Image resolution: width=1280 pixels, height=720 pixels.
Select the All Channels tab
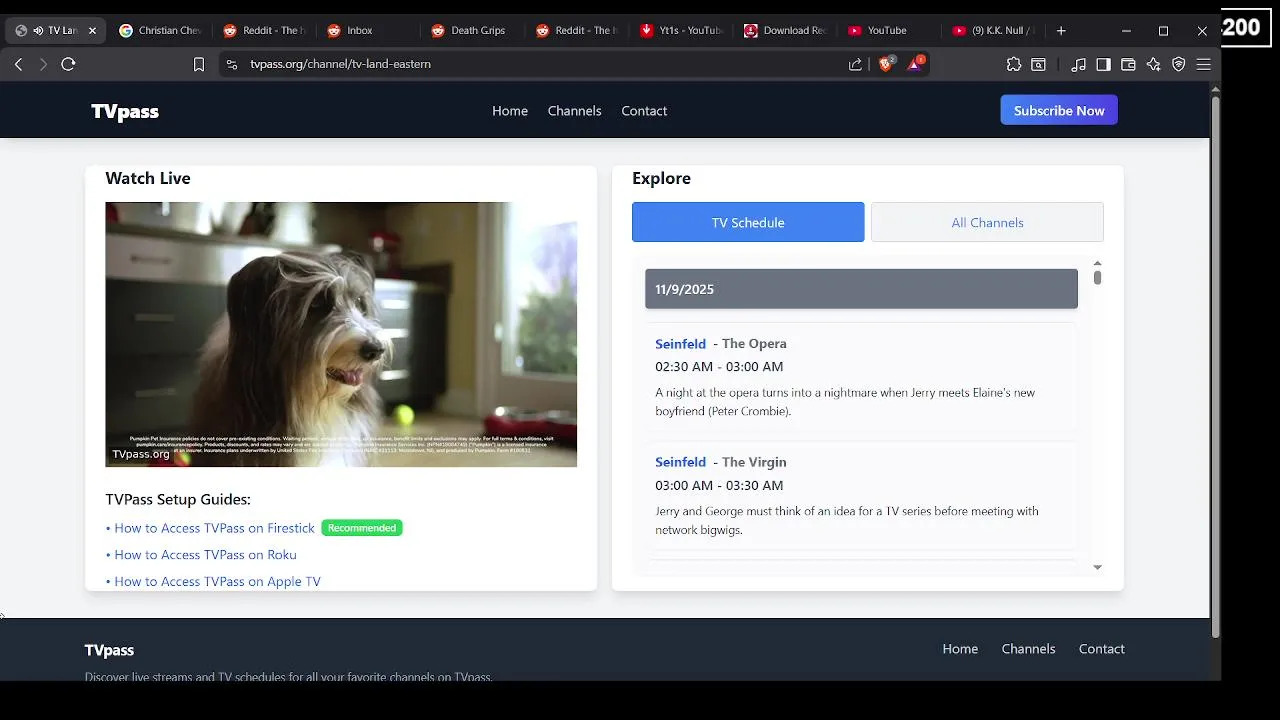(x=987, y=222)
